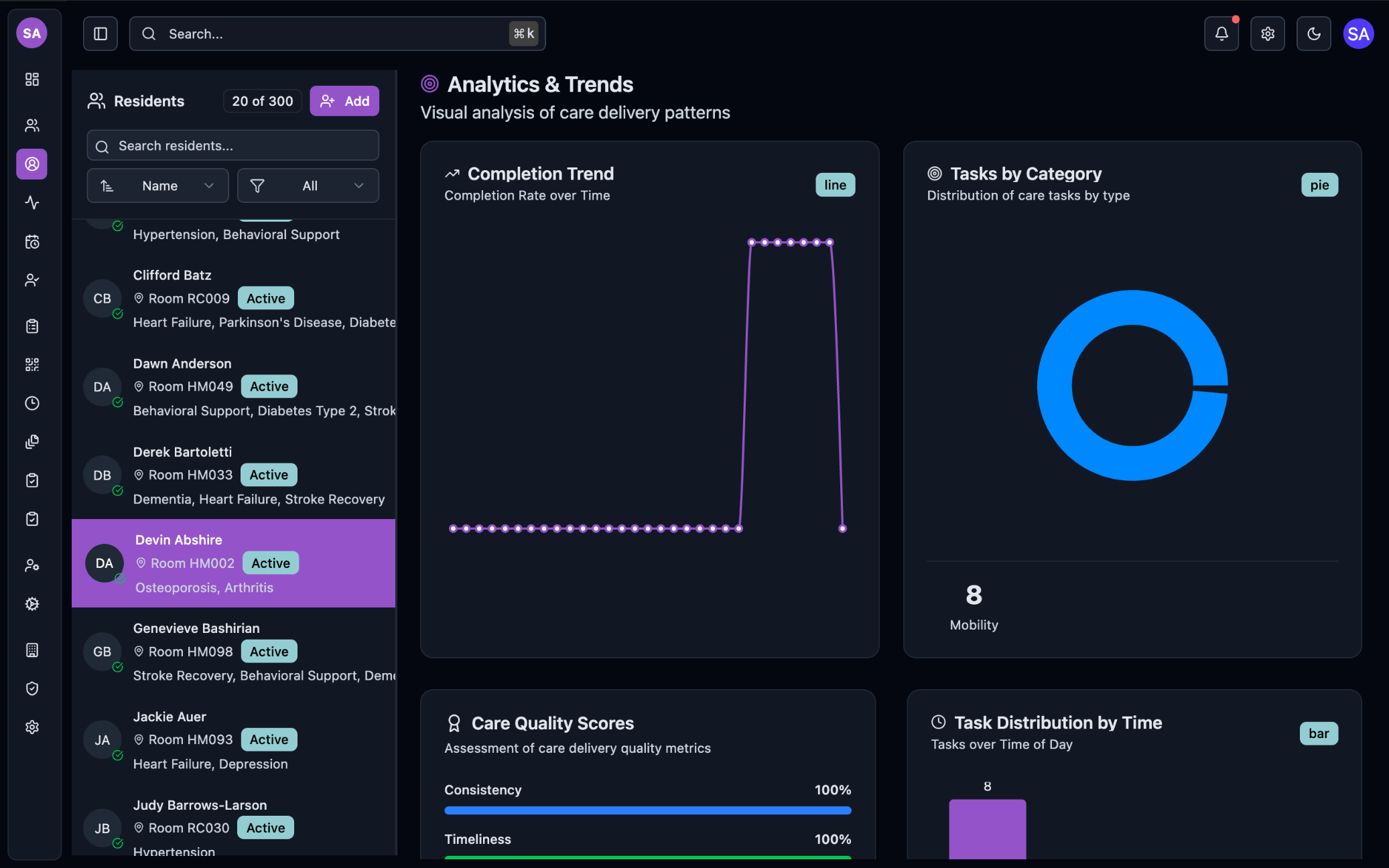Click the Consistency progress bar
Viewport: 1389px width, 868px height.
click(x=648, y=810)
